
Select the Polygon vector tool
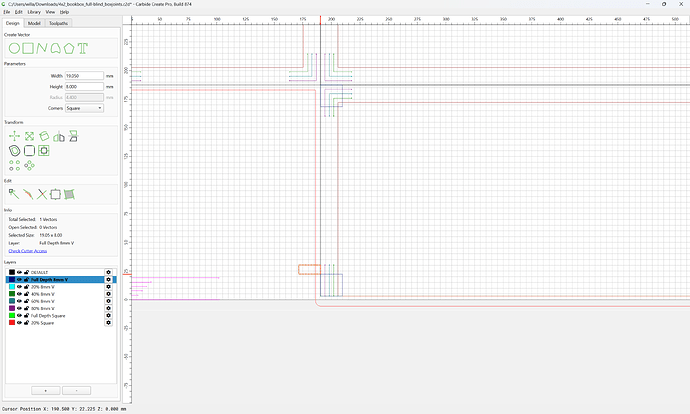[69, 48]
